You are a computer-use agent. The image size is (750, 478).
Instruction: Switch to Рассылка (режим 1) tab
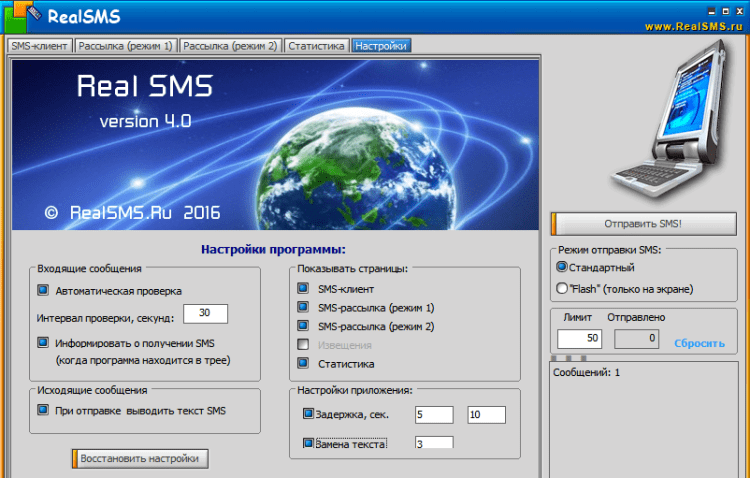click(126, 46)
